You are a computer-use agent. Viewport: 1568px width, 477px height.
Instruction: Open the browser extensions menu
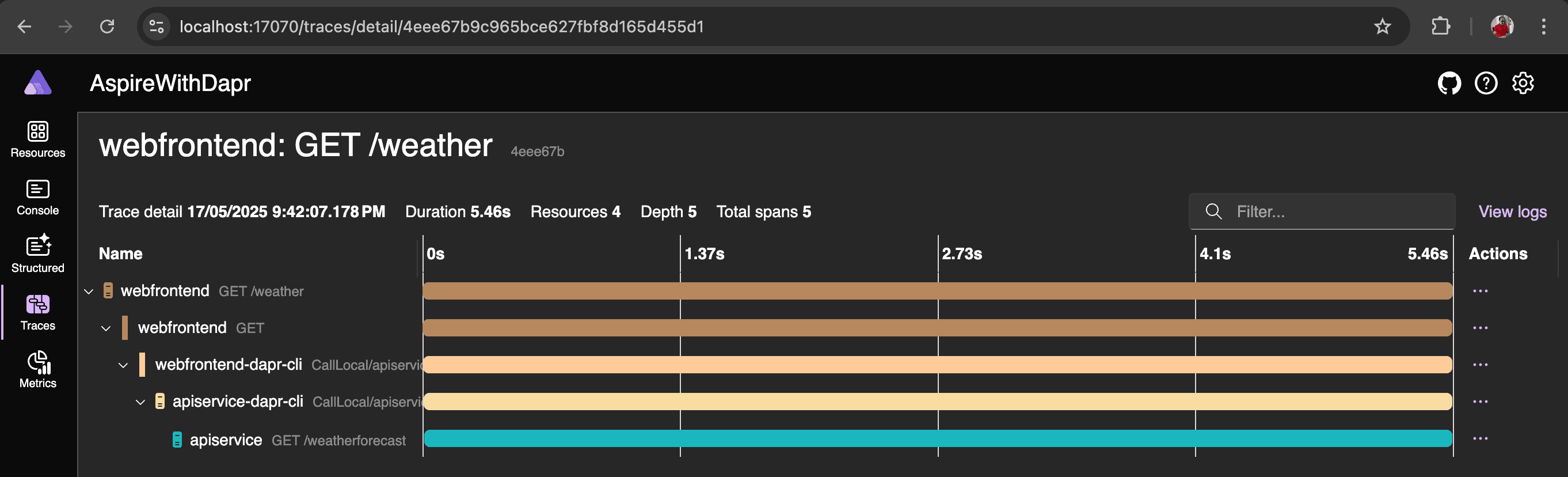point(1440,26)
